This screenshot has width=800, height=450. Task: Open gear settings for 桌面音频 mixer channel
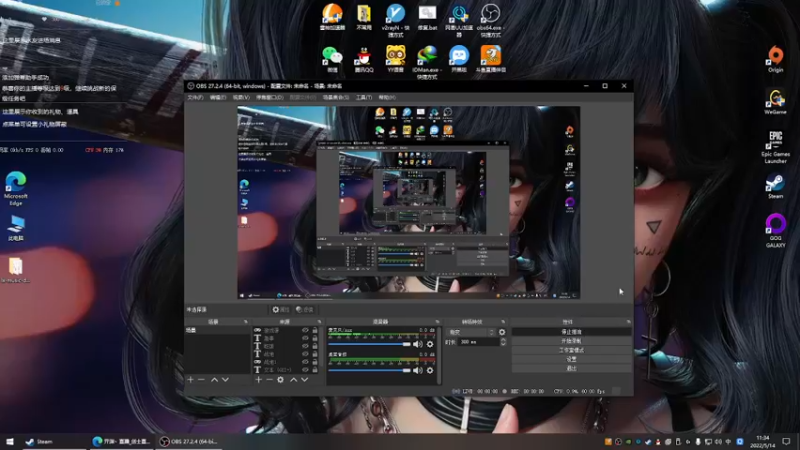click(430, 370)
